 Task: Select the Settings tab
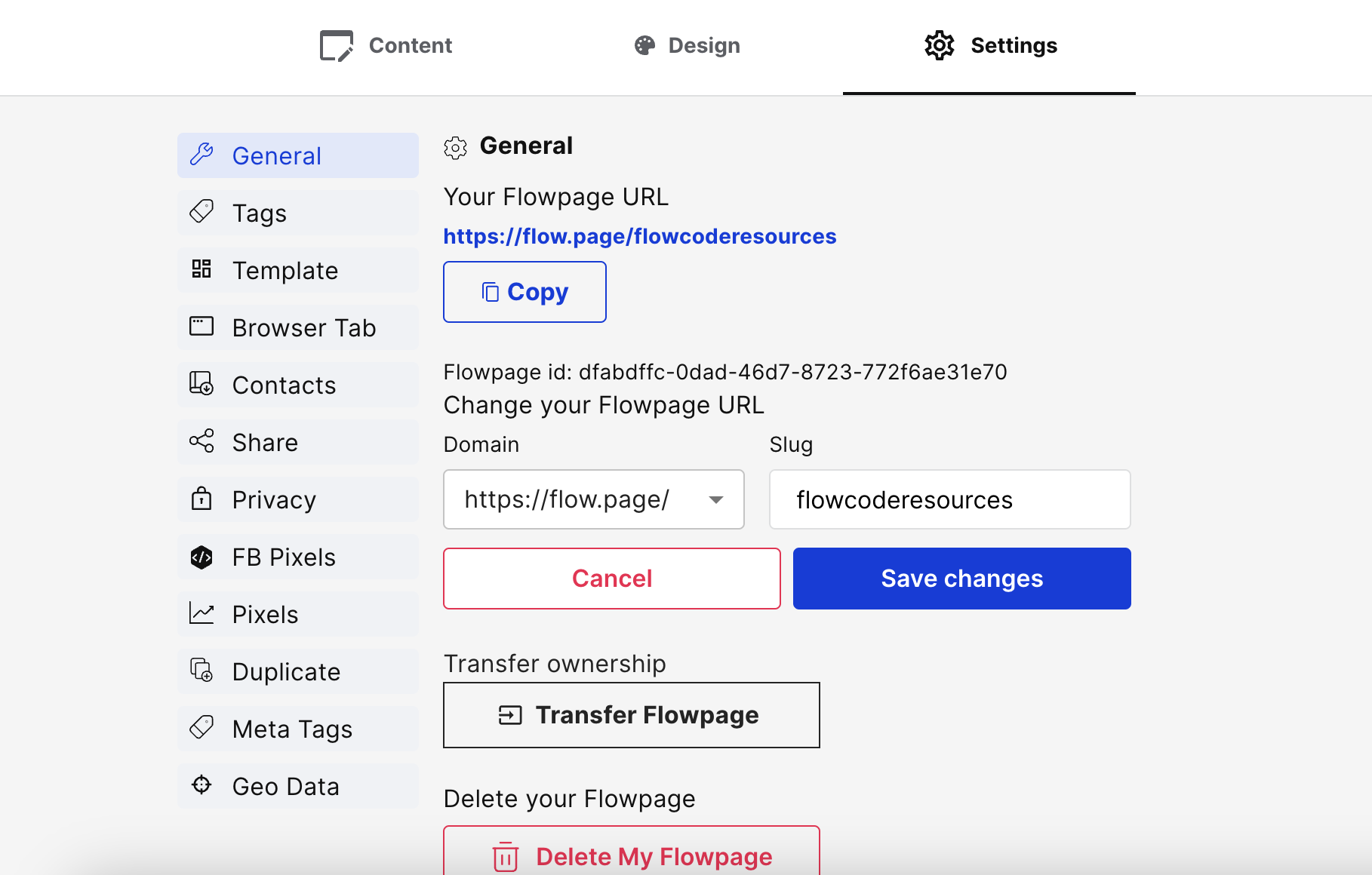click(x=989, y=45)
